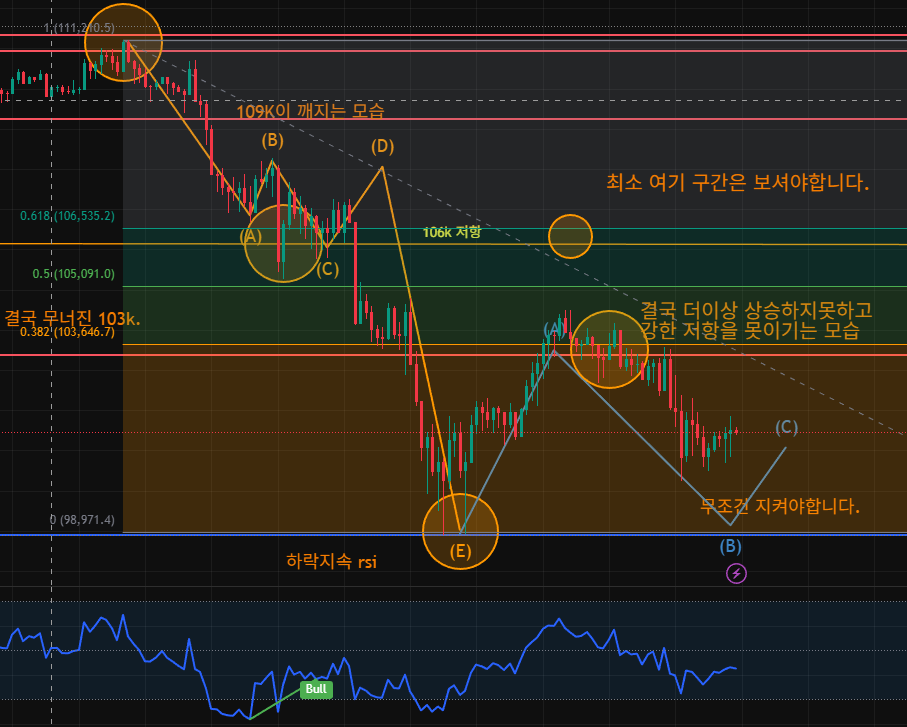The width and height of the screenshot is (907, 727).
Task: Click the orange (D) wave label
Action: [382, 146]
